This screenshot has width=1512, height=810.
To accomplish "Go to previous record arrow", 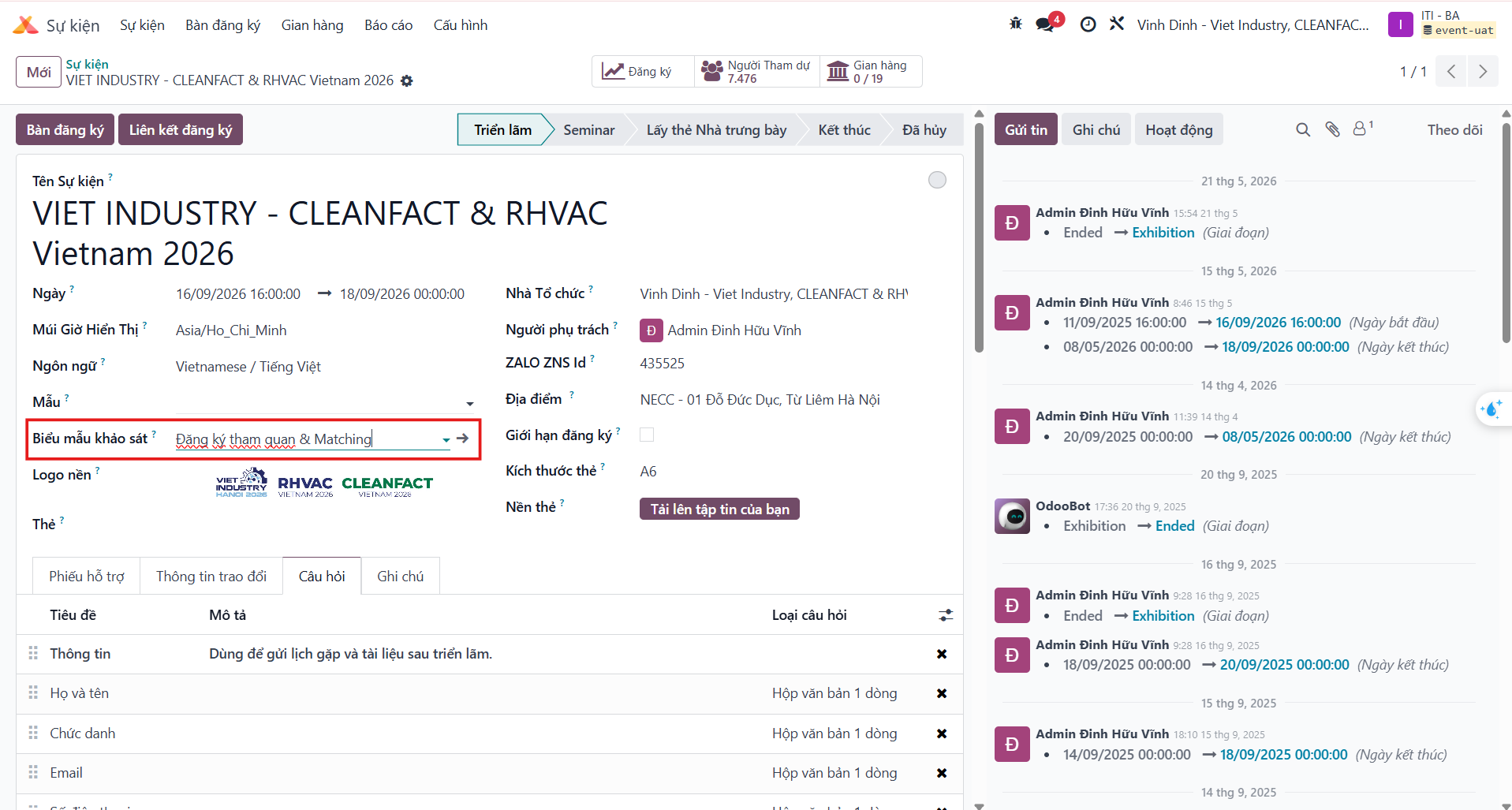I will (1451, 71).
